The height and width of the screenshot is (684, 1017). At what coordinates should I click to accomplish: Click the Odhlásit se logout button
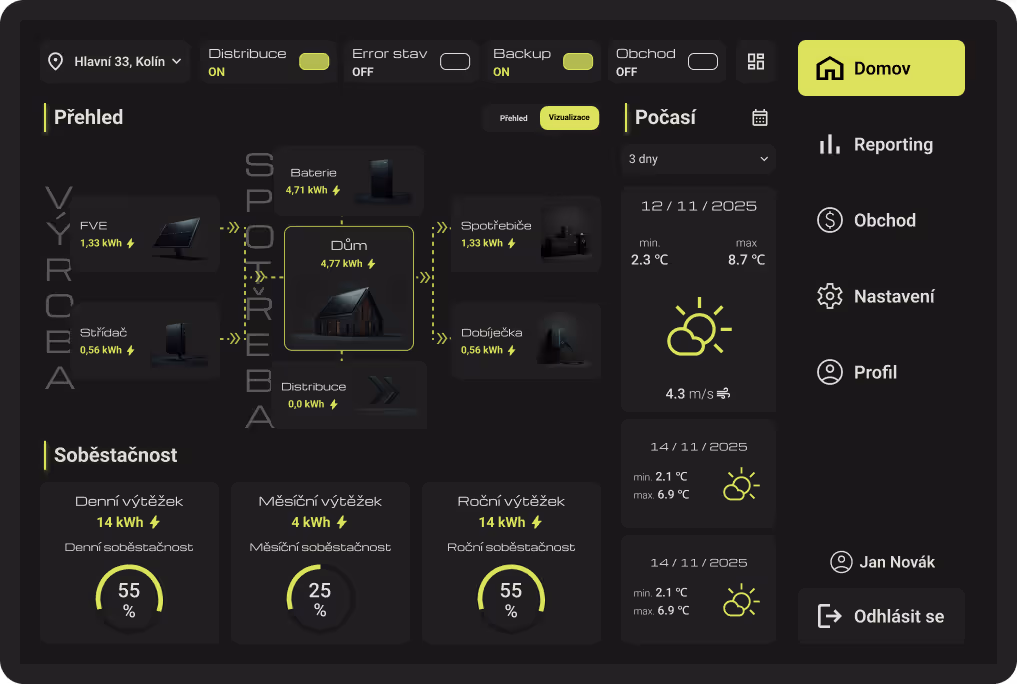tap(880, 616)
